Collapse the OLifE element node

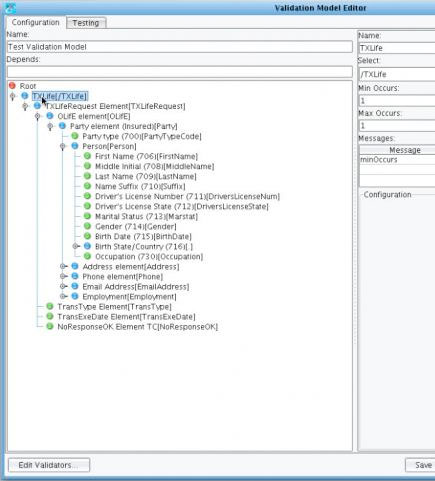click(38, 116)
